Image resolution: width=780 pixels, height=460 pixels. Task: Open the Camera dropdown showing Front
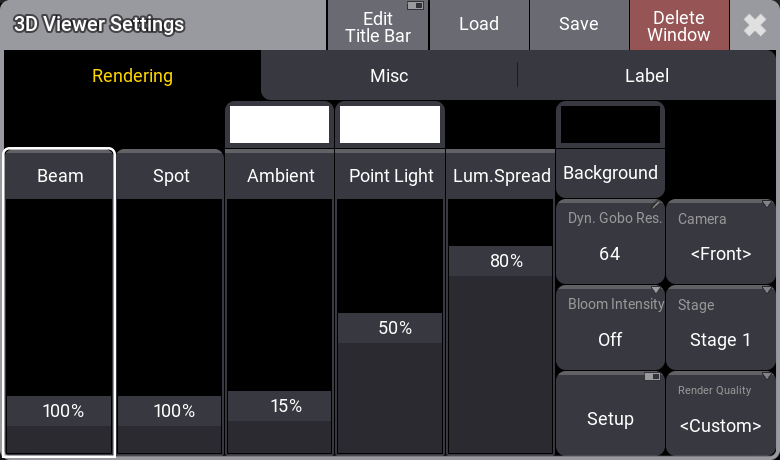720,242
